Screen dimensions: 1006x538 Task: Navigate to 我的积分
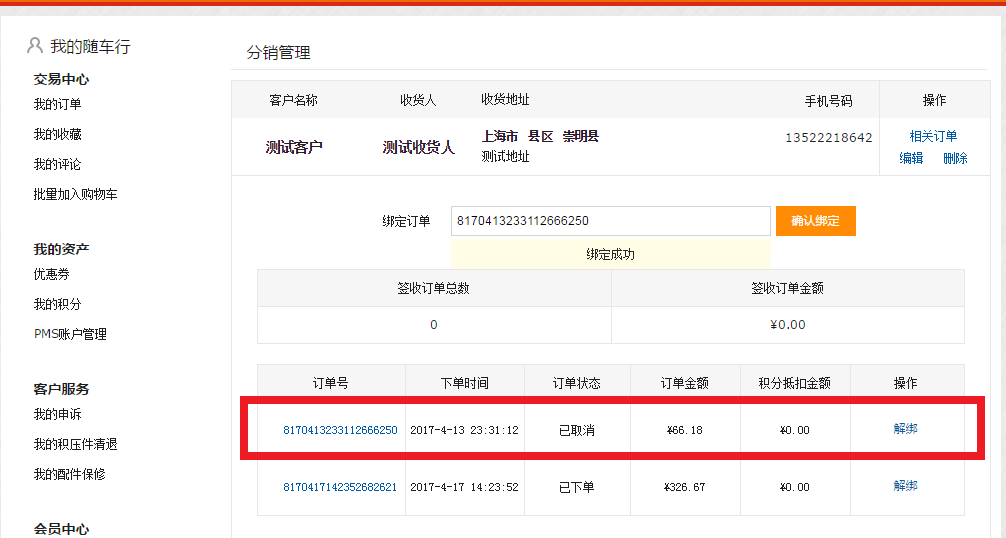coord(57,304)
